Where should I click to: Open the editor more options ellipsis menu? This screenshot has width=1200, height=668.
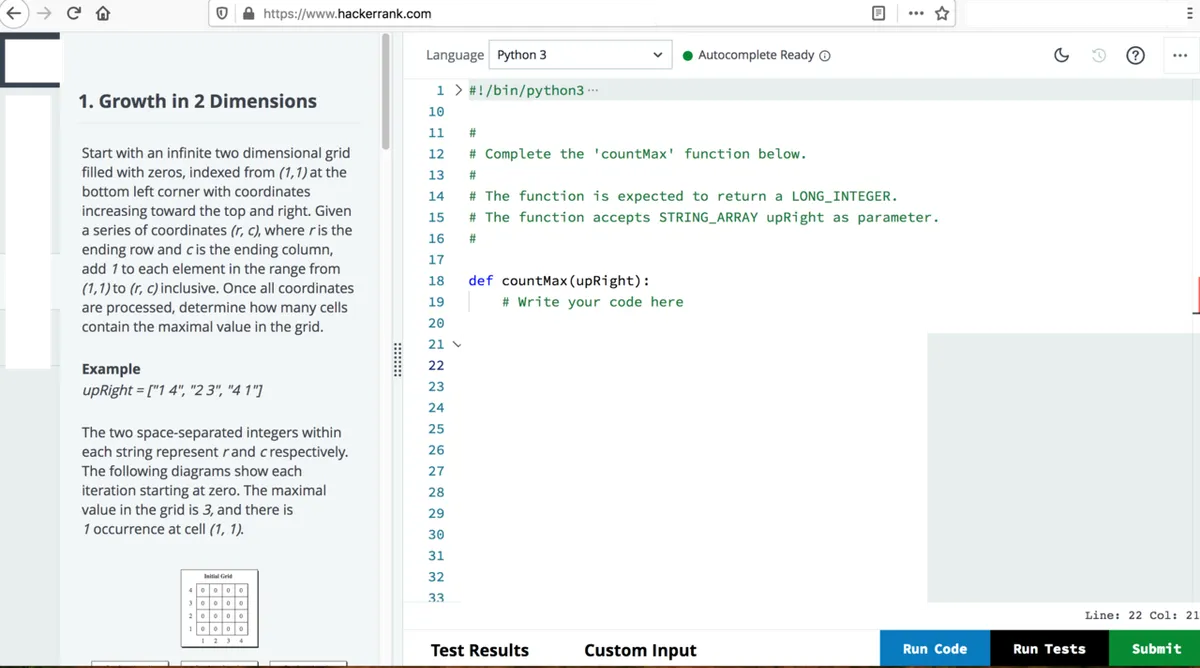(1179, 55)
